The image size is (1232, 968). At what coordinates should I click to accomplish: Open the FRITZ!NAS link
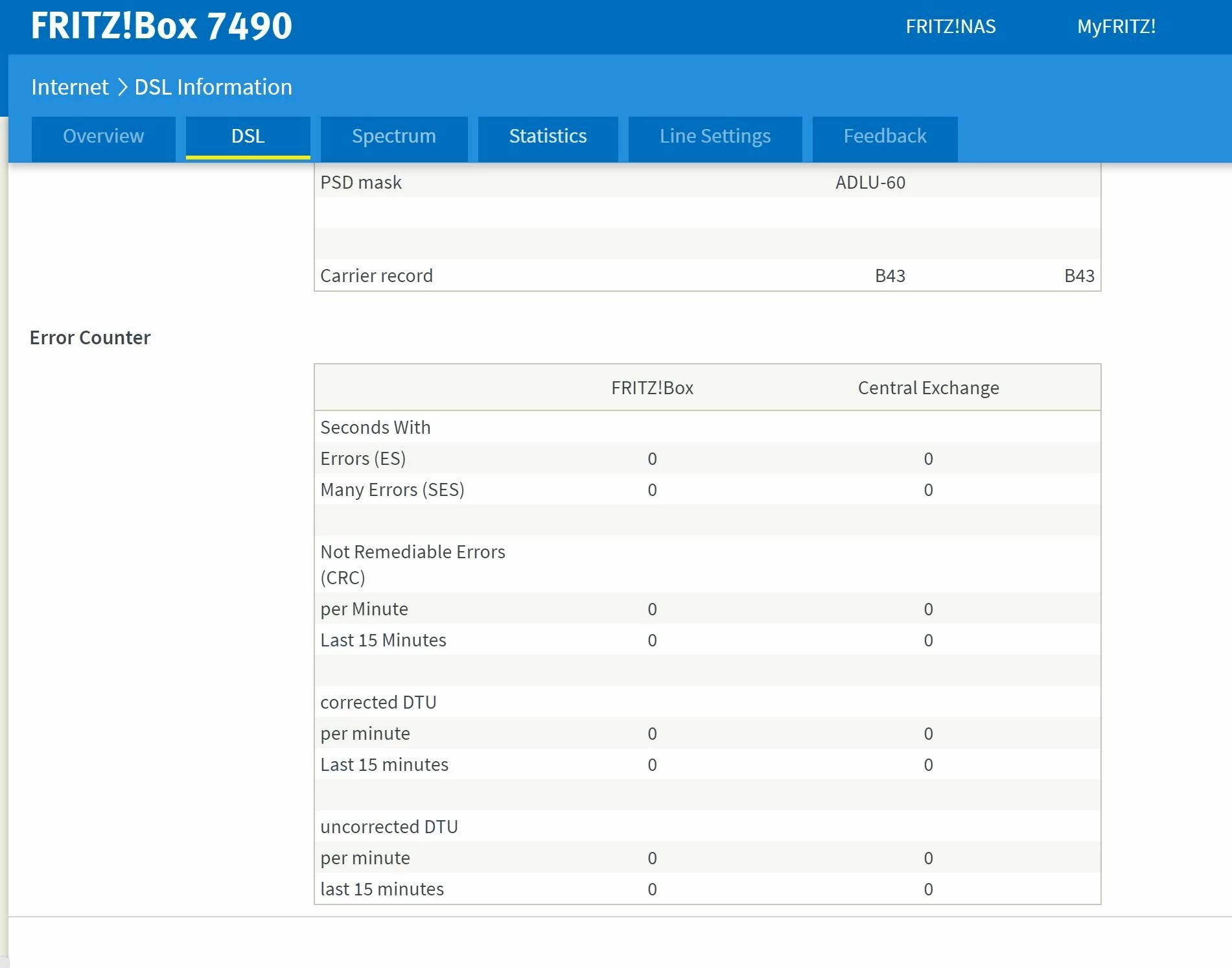(950, 27)
